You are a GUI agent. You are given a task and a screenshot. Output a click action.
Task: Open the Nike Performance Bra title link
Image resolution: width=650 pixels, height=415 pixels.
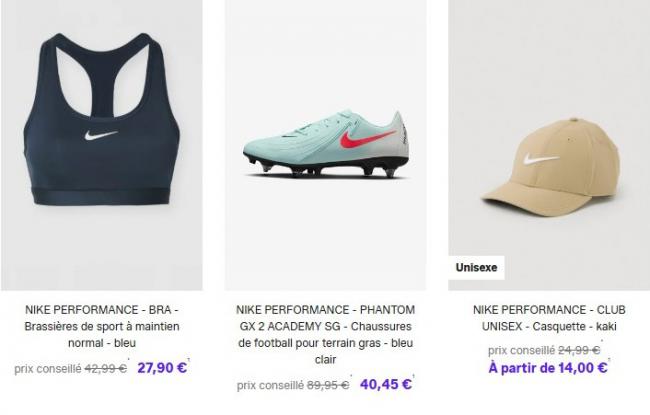(x=101, y=327)
